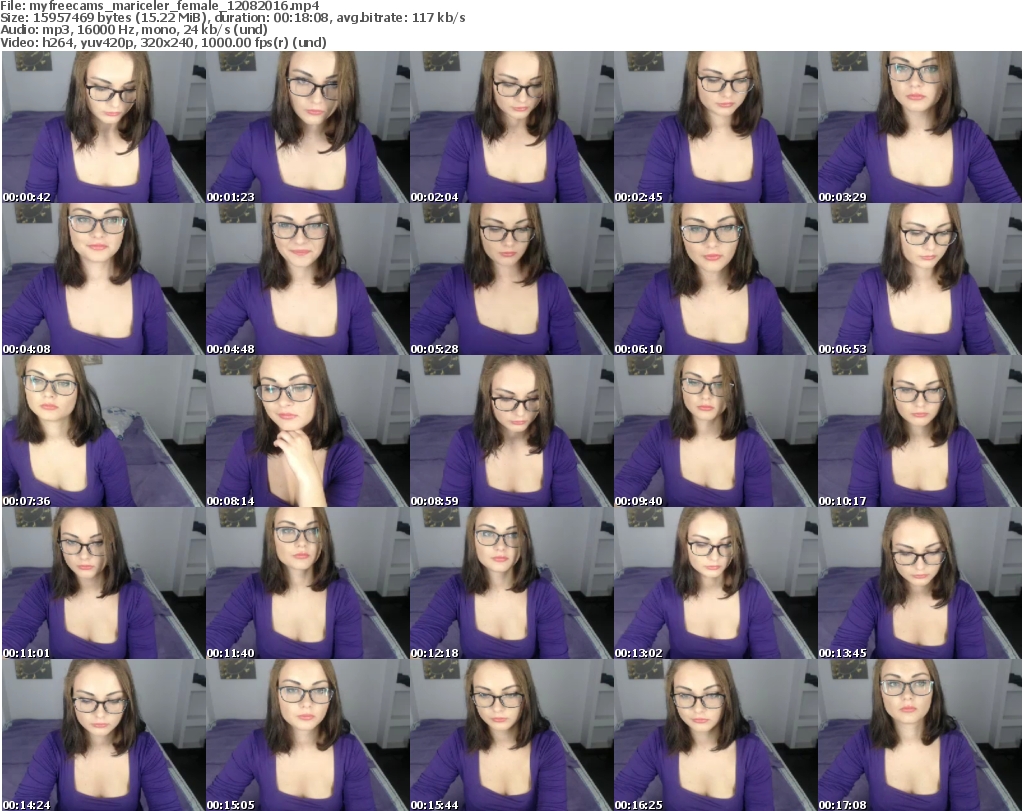
Task: Click the 'Video: h264, yuv420p' info line
Action: click(x=163, y=42)
